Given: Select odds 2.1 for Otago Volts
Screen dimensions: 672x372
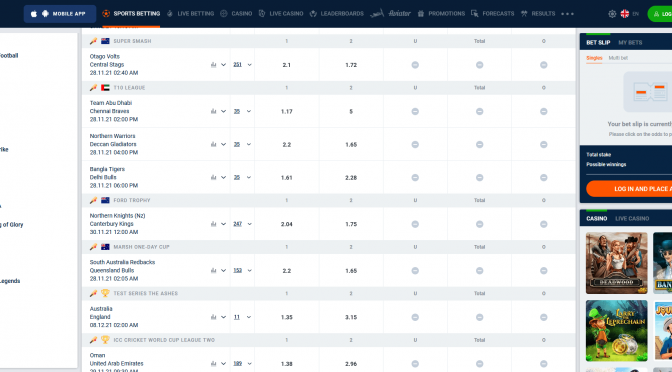Looking at the screenshot, I should [287, 65].
